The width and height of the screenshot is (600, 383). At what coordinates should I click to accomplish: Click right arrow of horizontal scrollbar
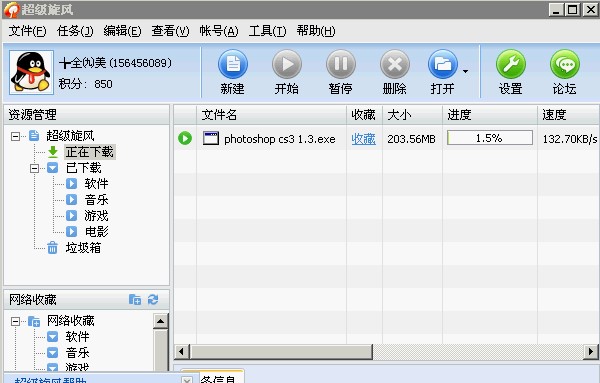tap(591, 351)
